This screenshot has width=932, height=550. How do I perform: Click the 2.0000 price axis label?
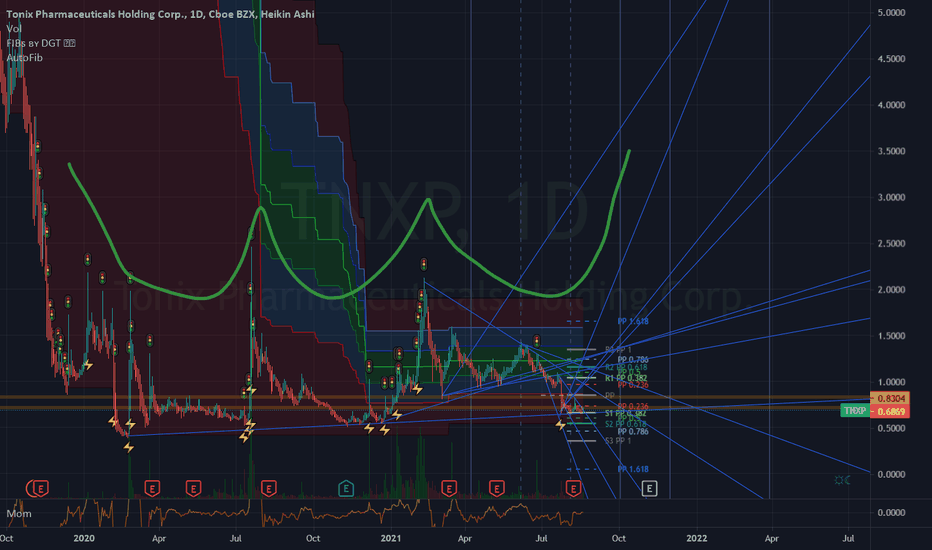(x=891, y=290)
